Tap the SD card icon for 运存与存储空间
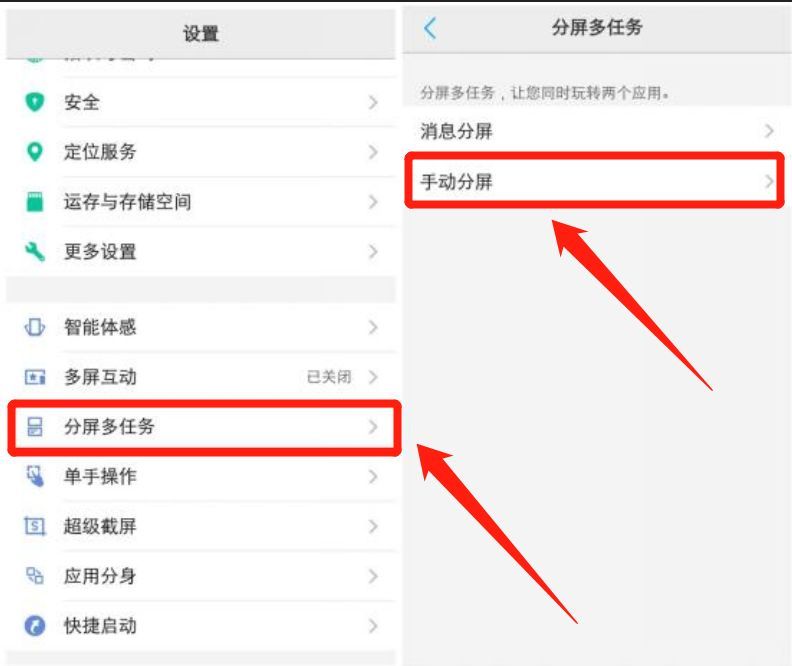This screenshot has height=666, width=792. click(34, 201)
